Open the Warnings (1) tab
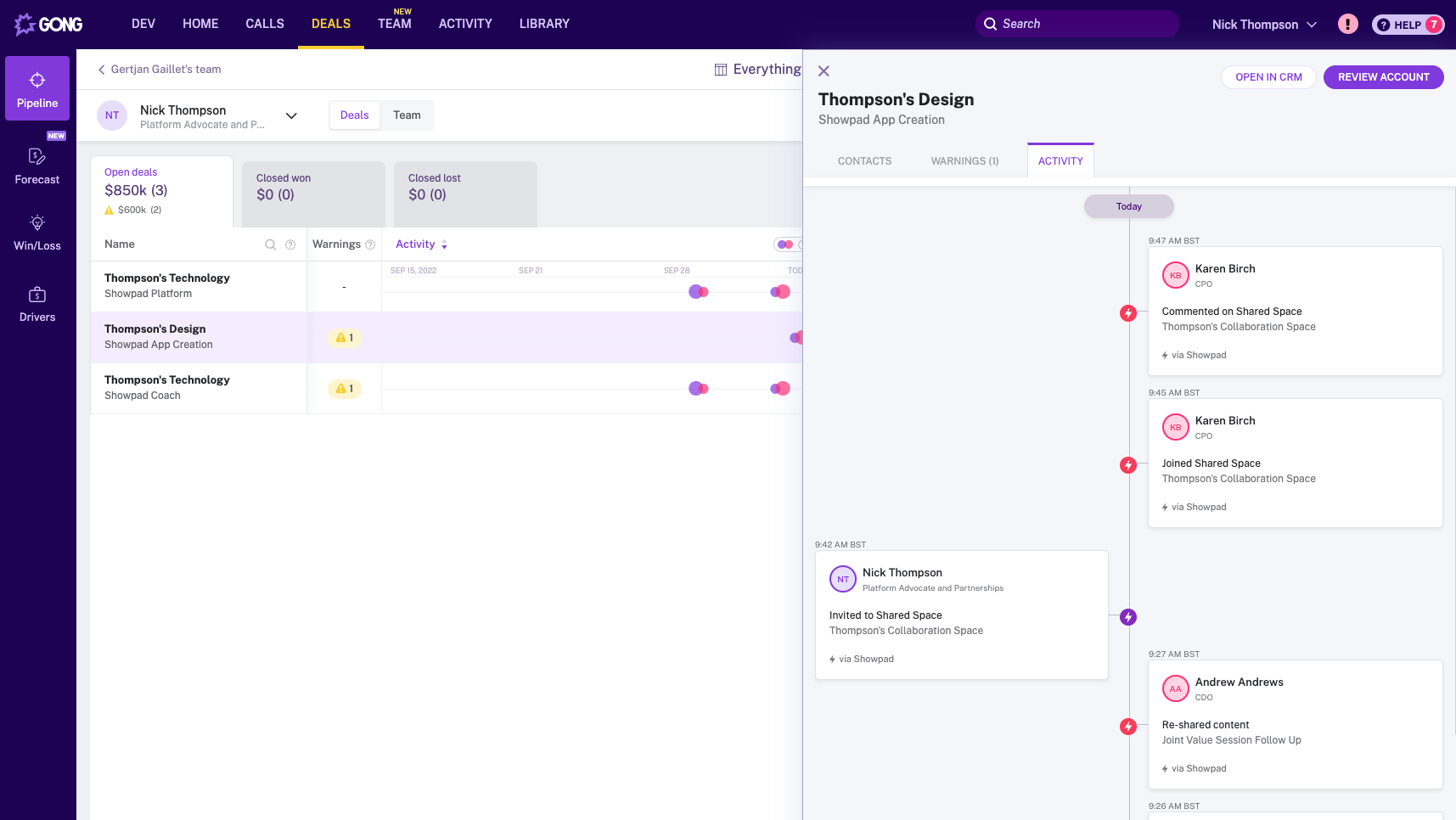1456x820 pixels. pos(964,161)
